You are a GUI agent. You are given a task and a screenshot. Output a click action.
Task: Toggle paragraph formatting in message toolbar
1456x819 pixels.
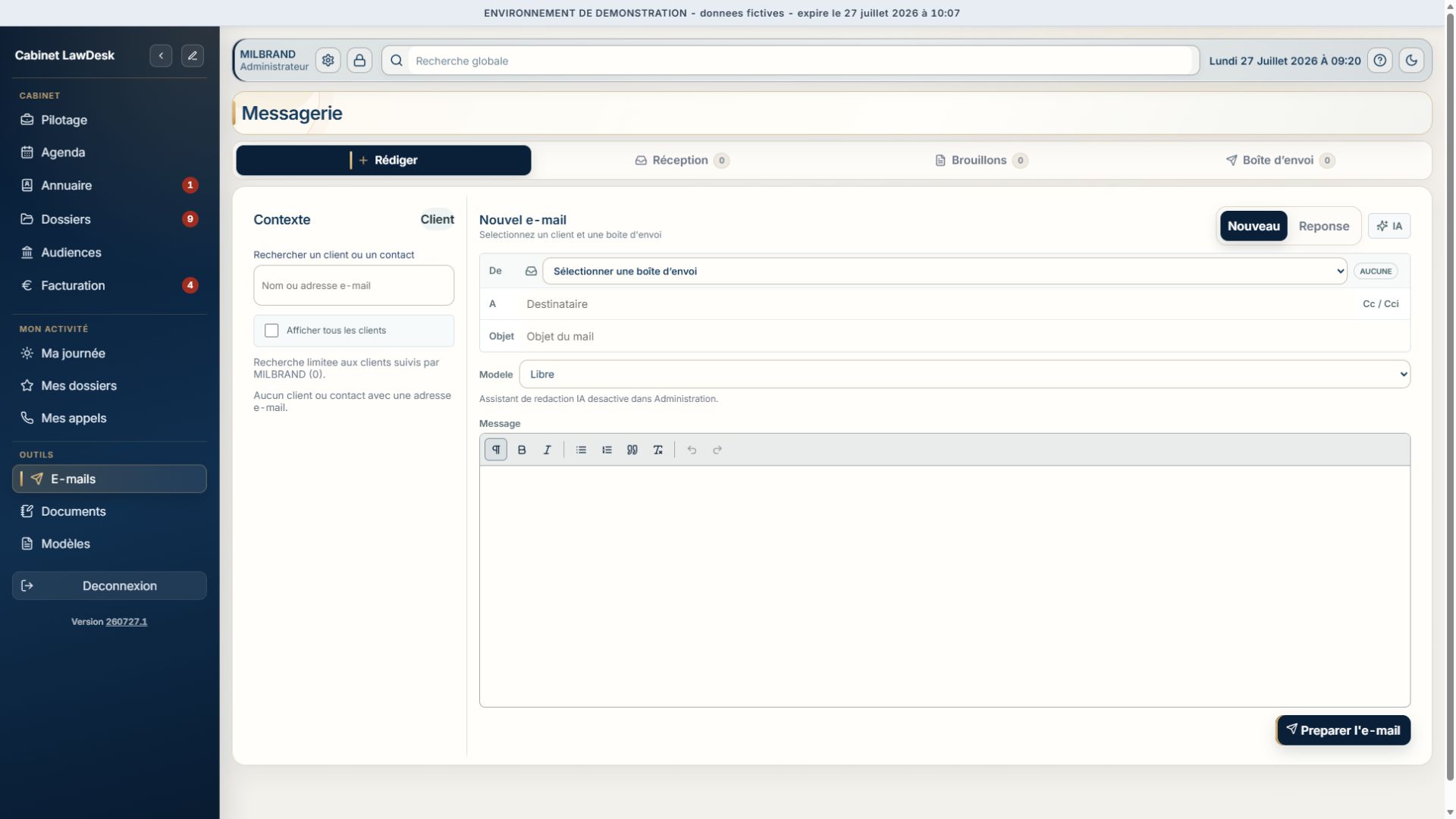(x=496, y=450)
